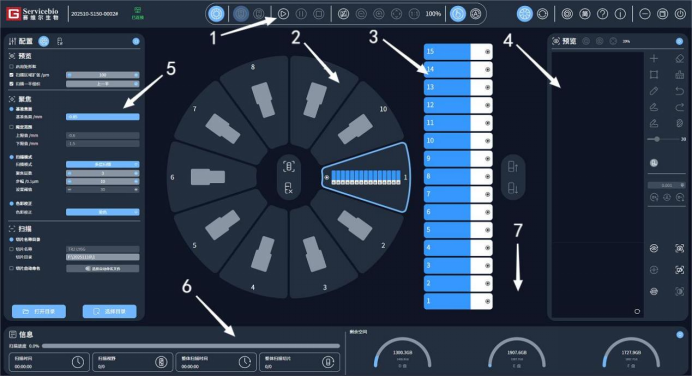
Task: Click the 打开目录 open directory button
Action: (x=39, y=312)
